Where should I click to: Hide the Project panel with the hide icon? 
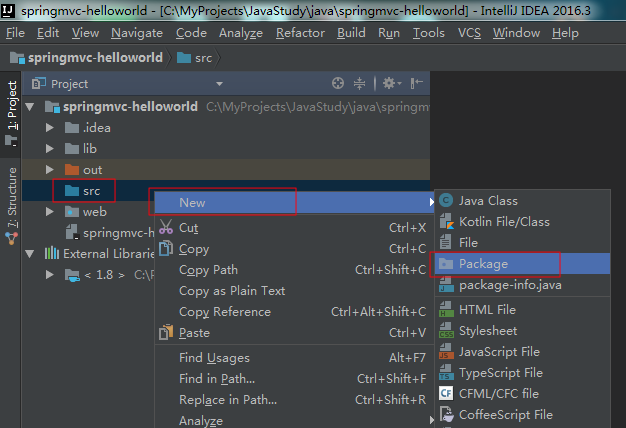pos(416,83)
